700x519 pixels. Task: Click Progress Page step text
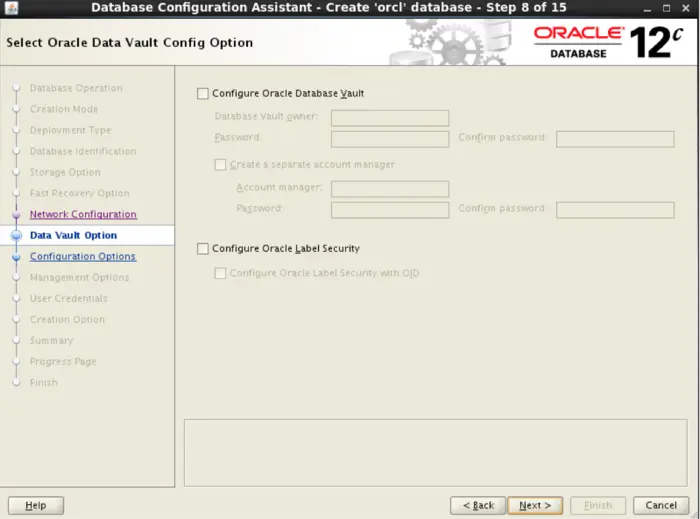point(63,361)
